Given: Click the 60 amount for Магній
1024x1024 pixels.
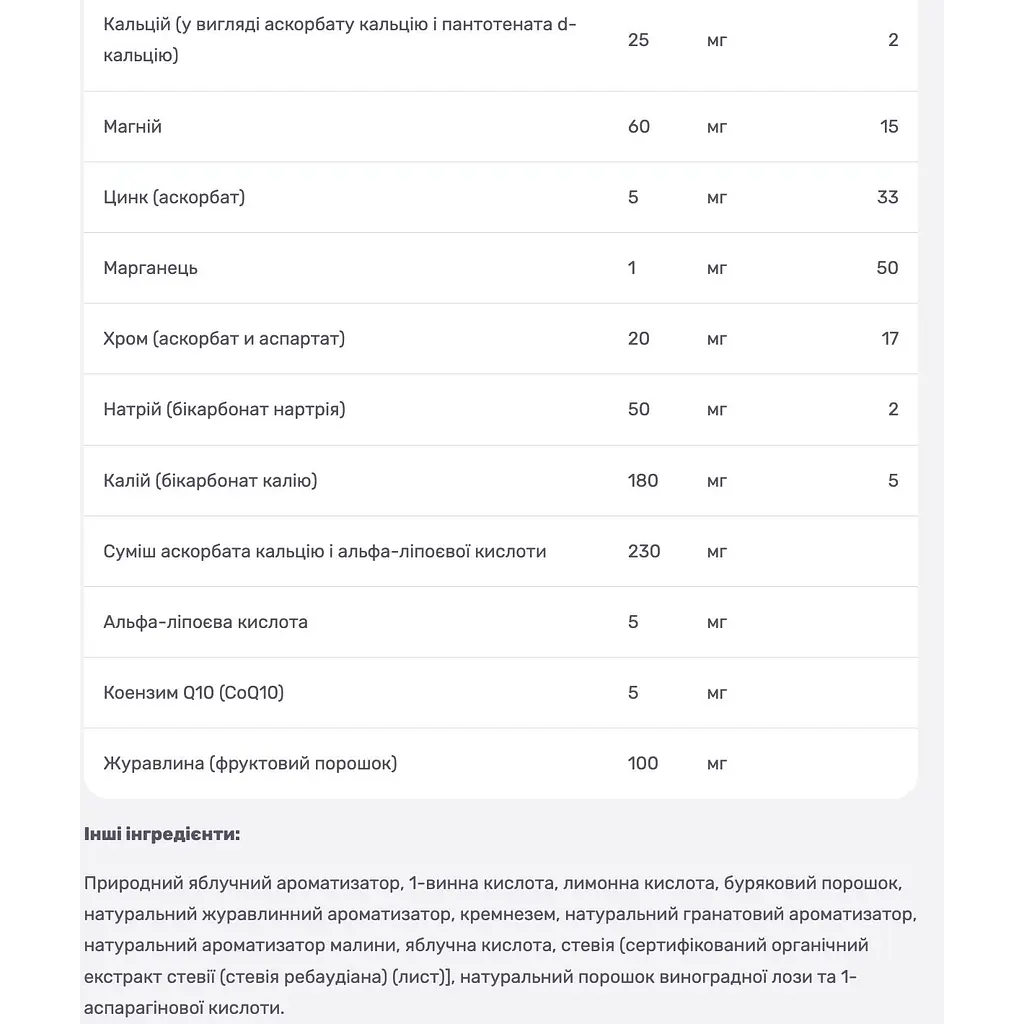Looking at the screenshot, I should click(639, 127).
